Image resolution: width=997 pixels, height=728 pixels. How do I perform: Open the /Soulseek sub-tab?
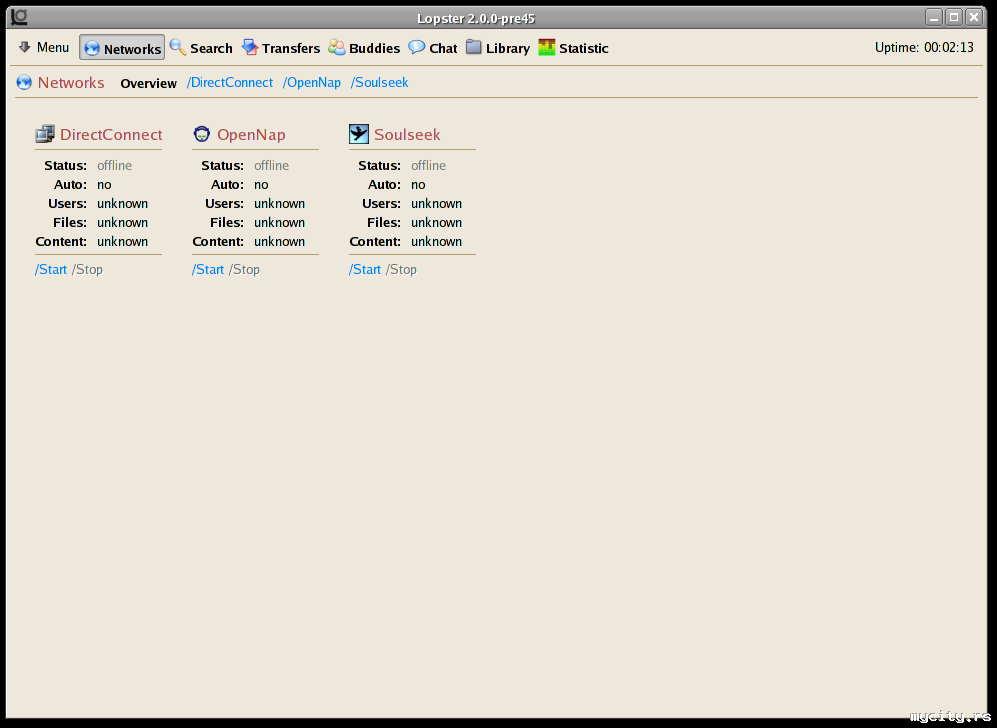379,82
